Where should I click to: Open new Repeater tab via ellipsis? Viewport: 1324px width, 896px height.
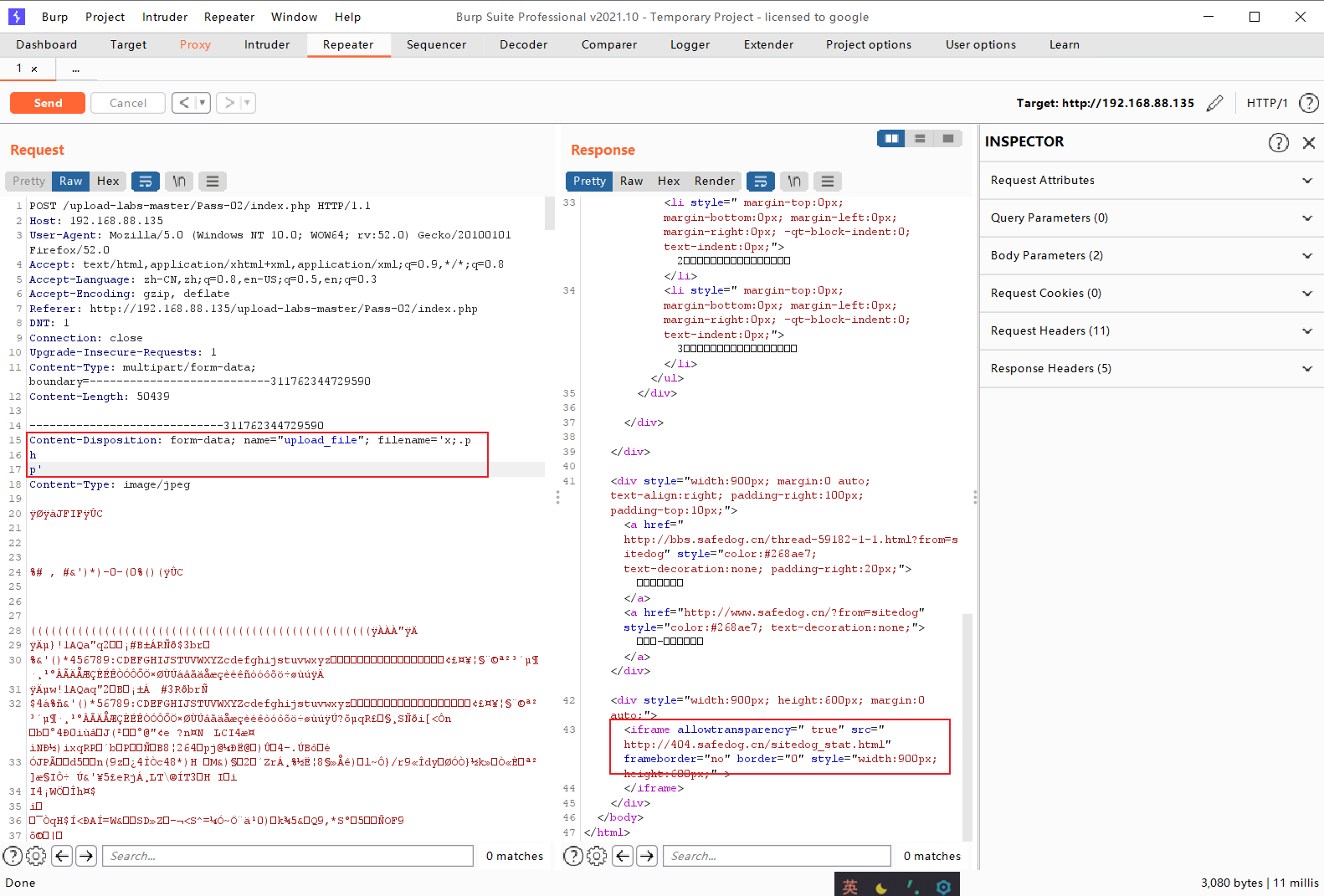pyautogui.click(x=75, y=69)
